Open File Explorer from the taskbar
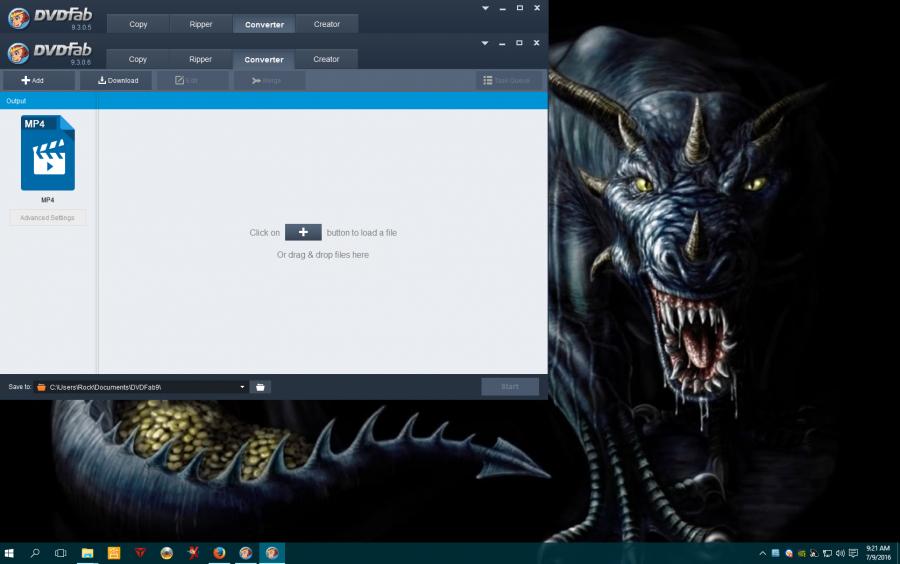The image size is (900, 564). [88, 553]
